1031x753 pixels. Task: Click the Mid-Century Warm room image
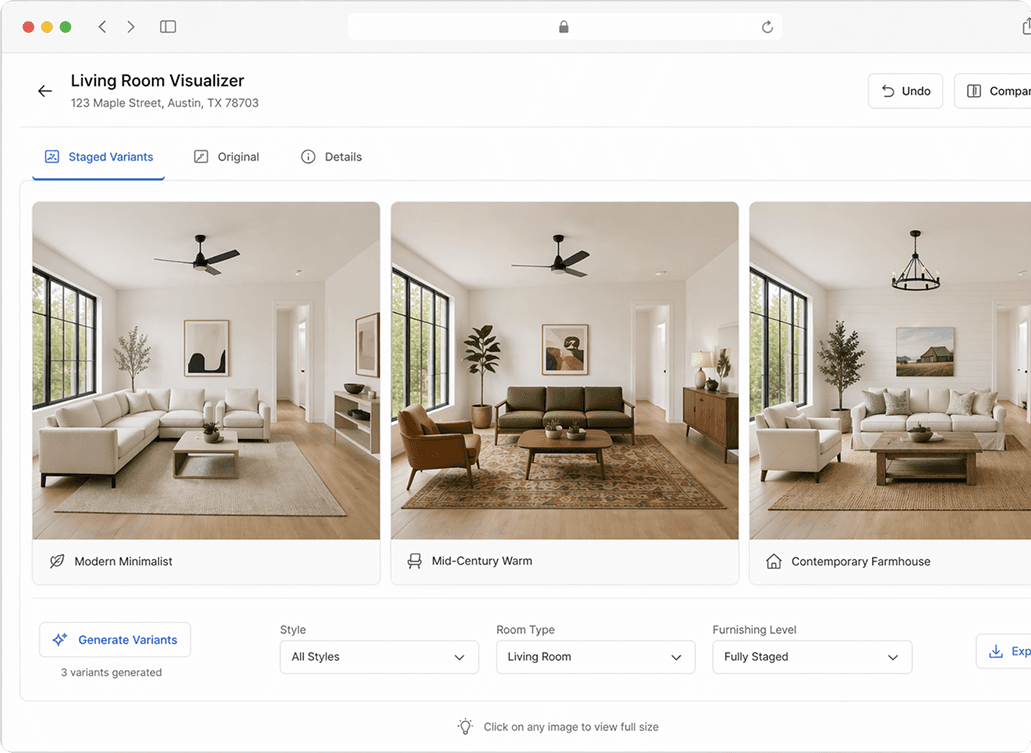point(564,370)
